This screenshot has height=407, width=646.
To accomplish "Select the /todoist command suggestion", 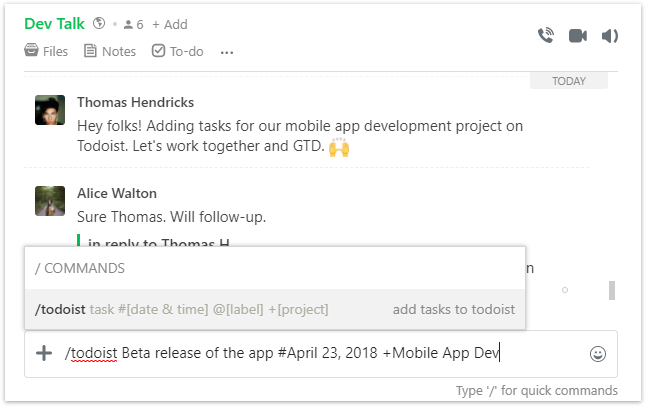I will (x=275, y=309).
